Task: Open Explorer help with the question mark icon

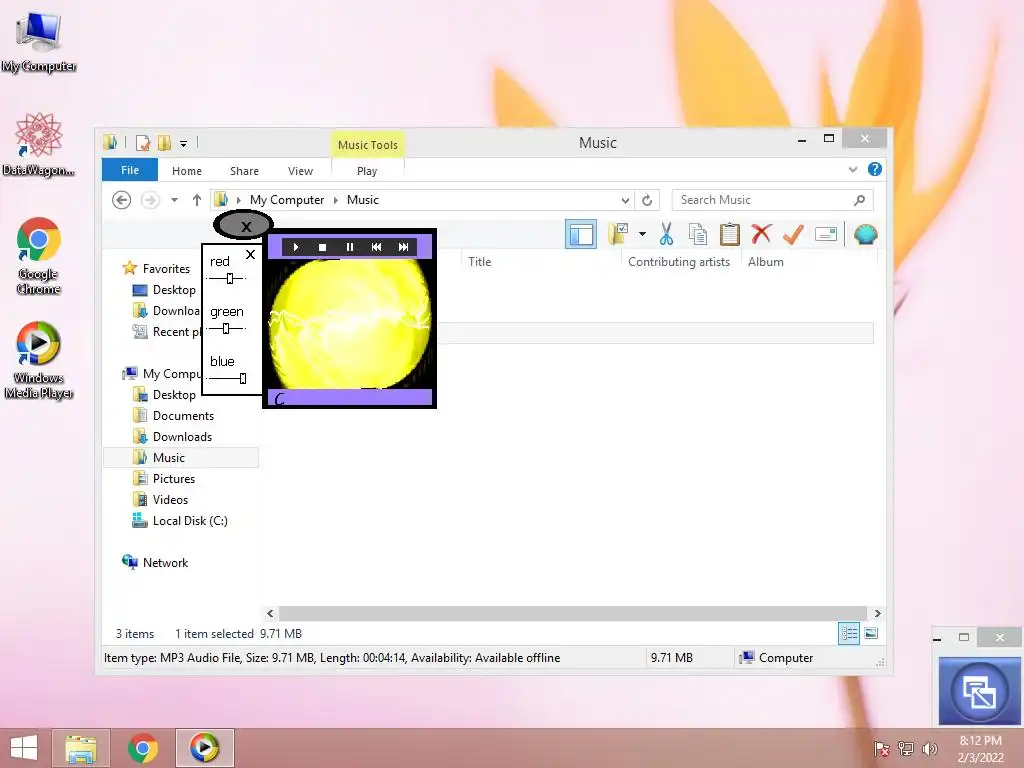Action: 874,169
